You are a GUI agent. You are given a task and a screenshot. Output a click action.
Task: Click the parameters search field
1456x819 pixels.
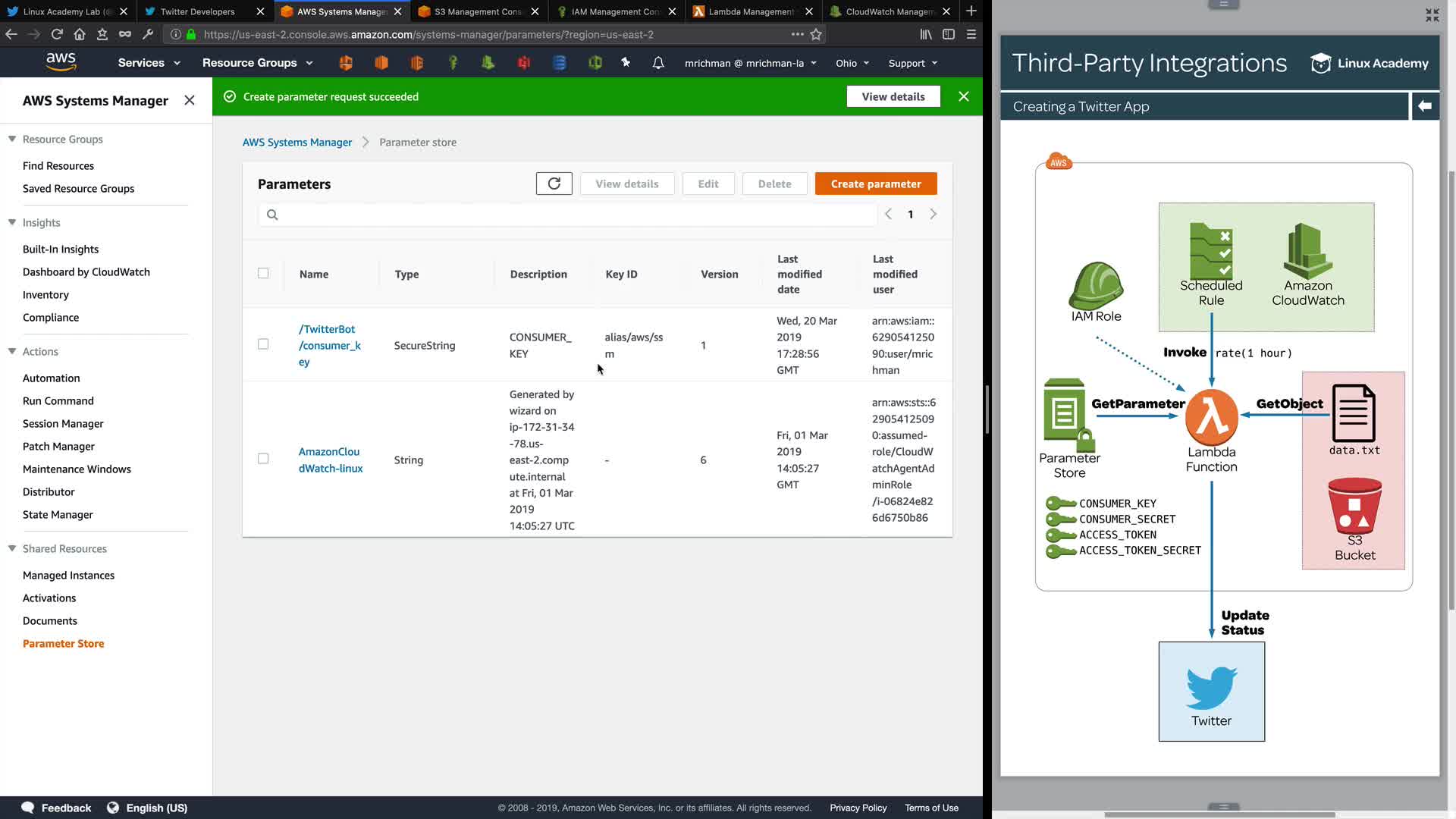click(569, 215)
